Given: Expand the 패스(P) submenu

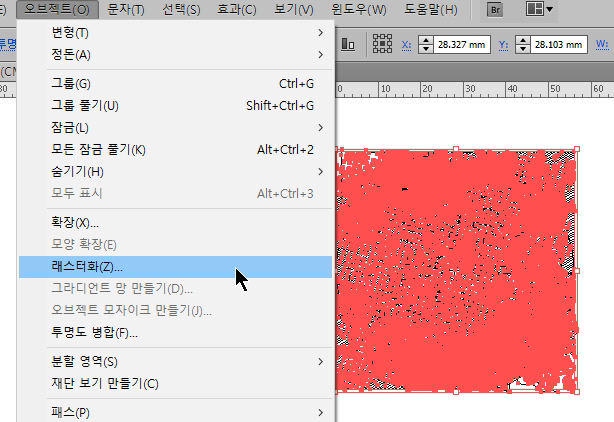Looking at the screenshot, I should point(175,412).
